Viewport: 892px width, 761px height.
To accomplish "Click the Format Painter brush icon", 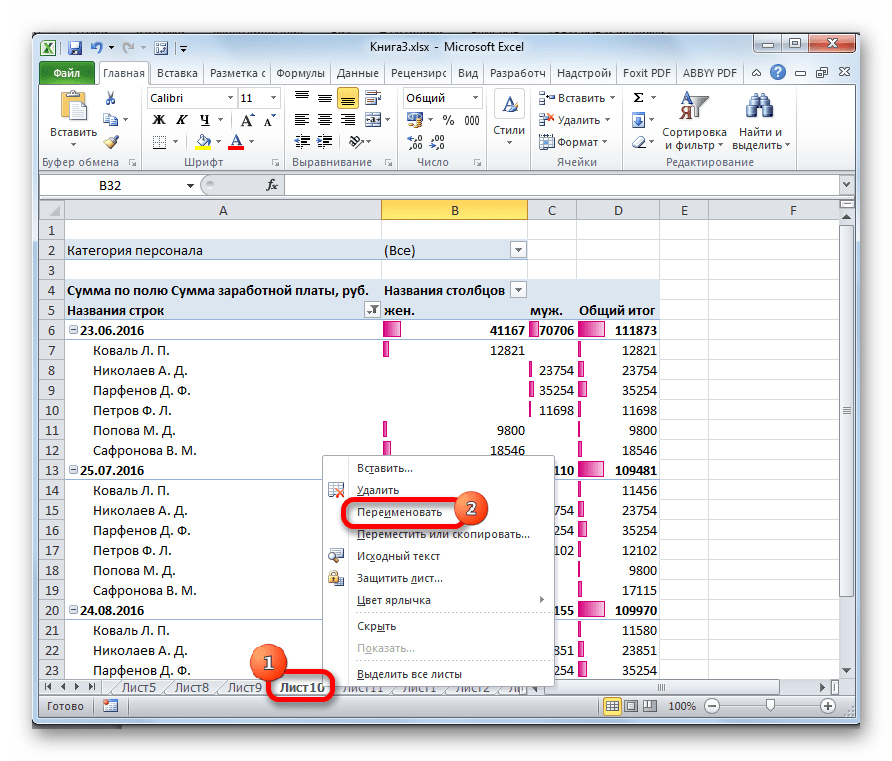I will pos(111,142).
